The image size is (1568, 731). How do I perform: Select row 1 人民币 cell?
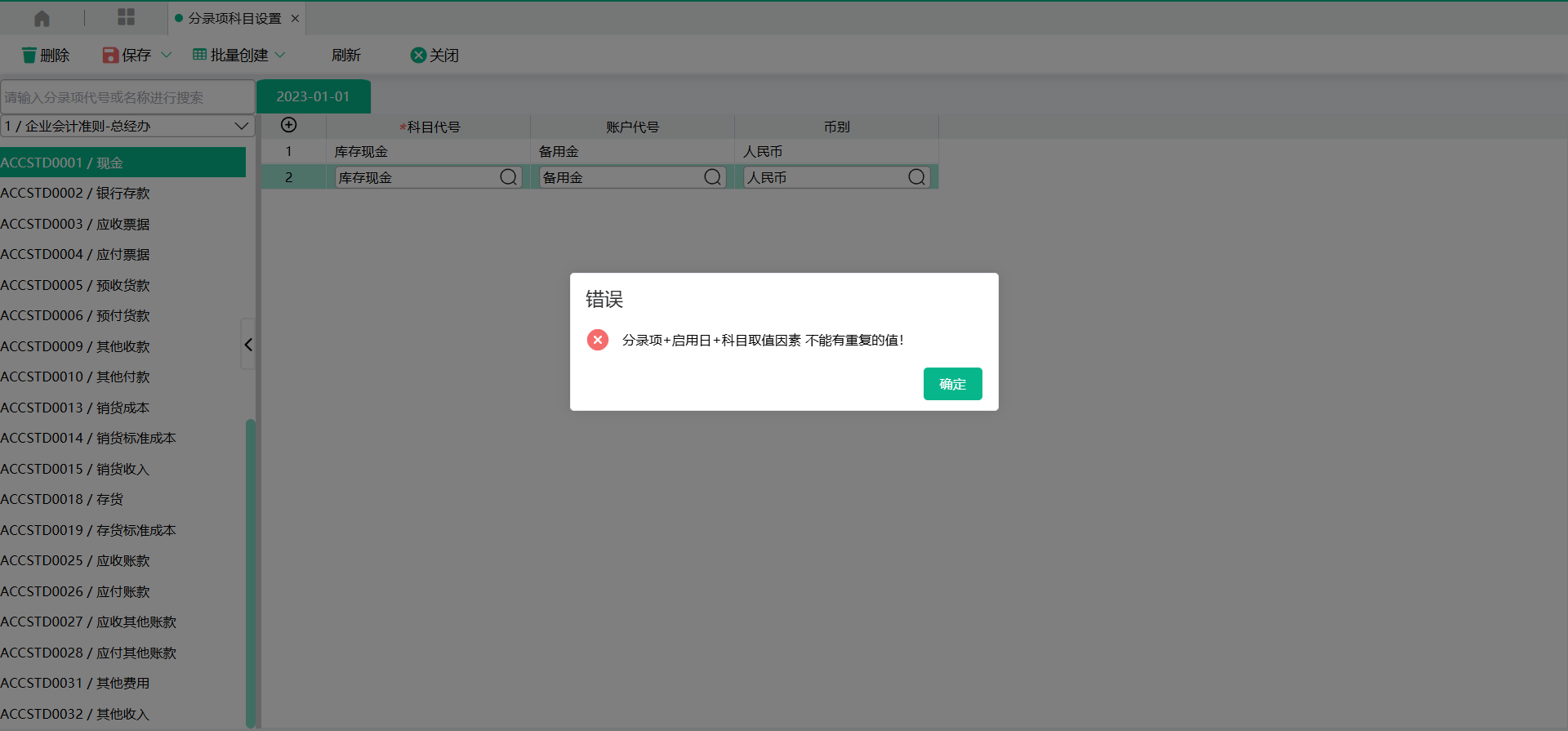(837, 152)
